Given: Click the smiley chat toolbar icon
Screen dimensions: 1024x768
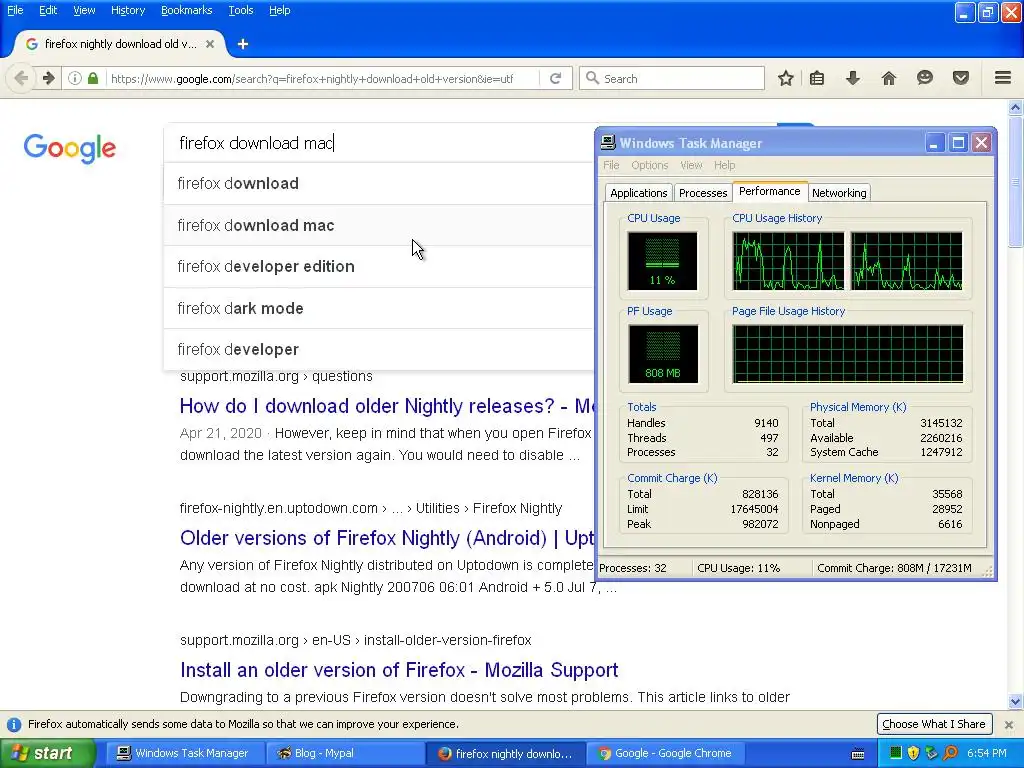Looking at the screenshot, I should [925, 78].
